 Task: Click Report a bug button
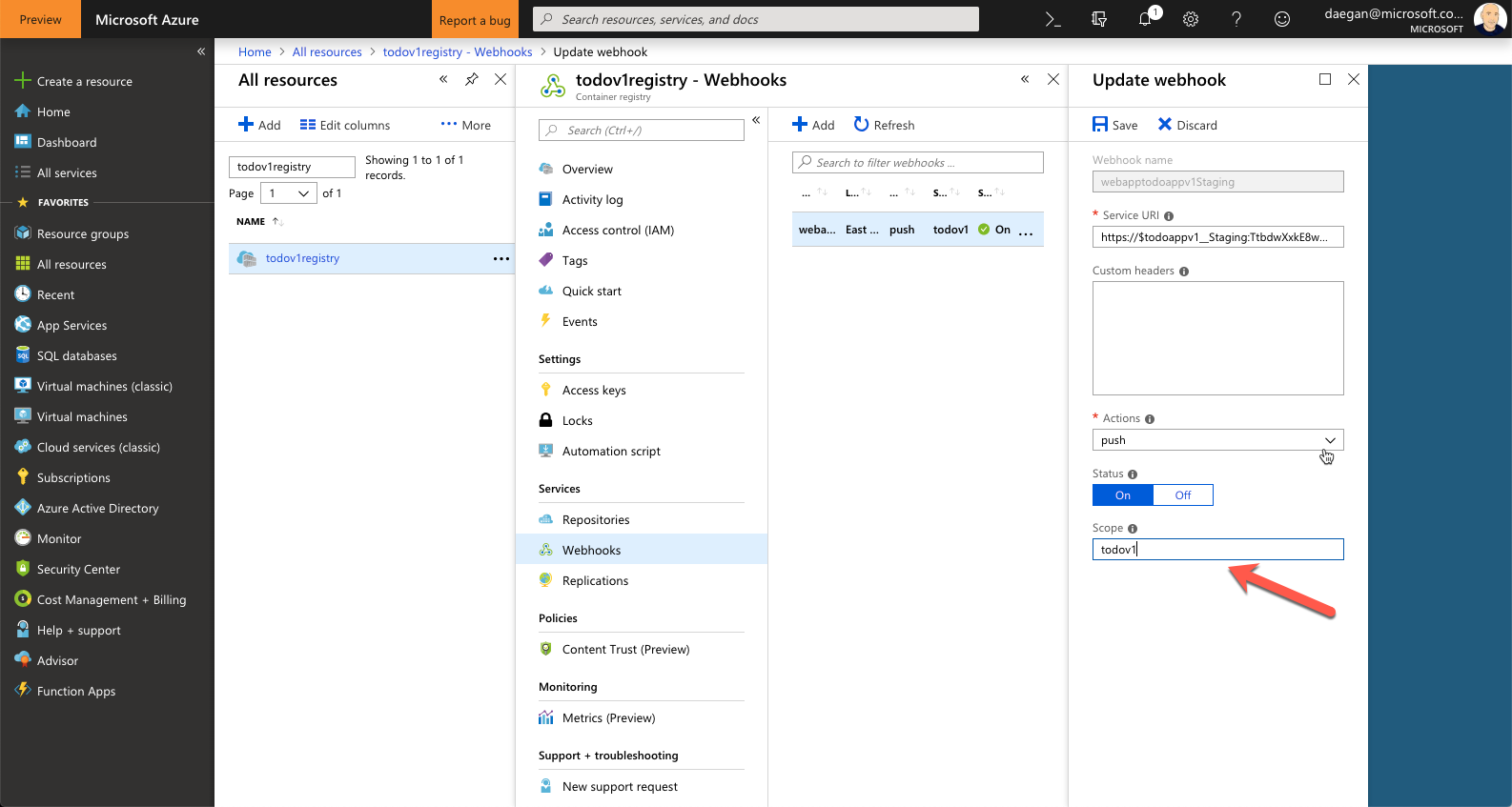click(x=475, y=20)
